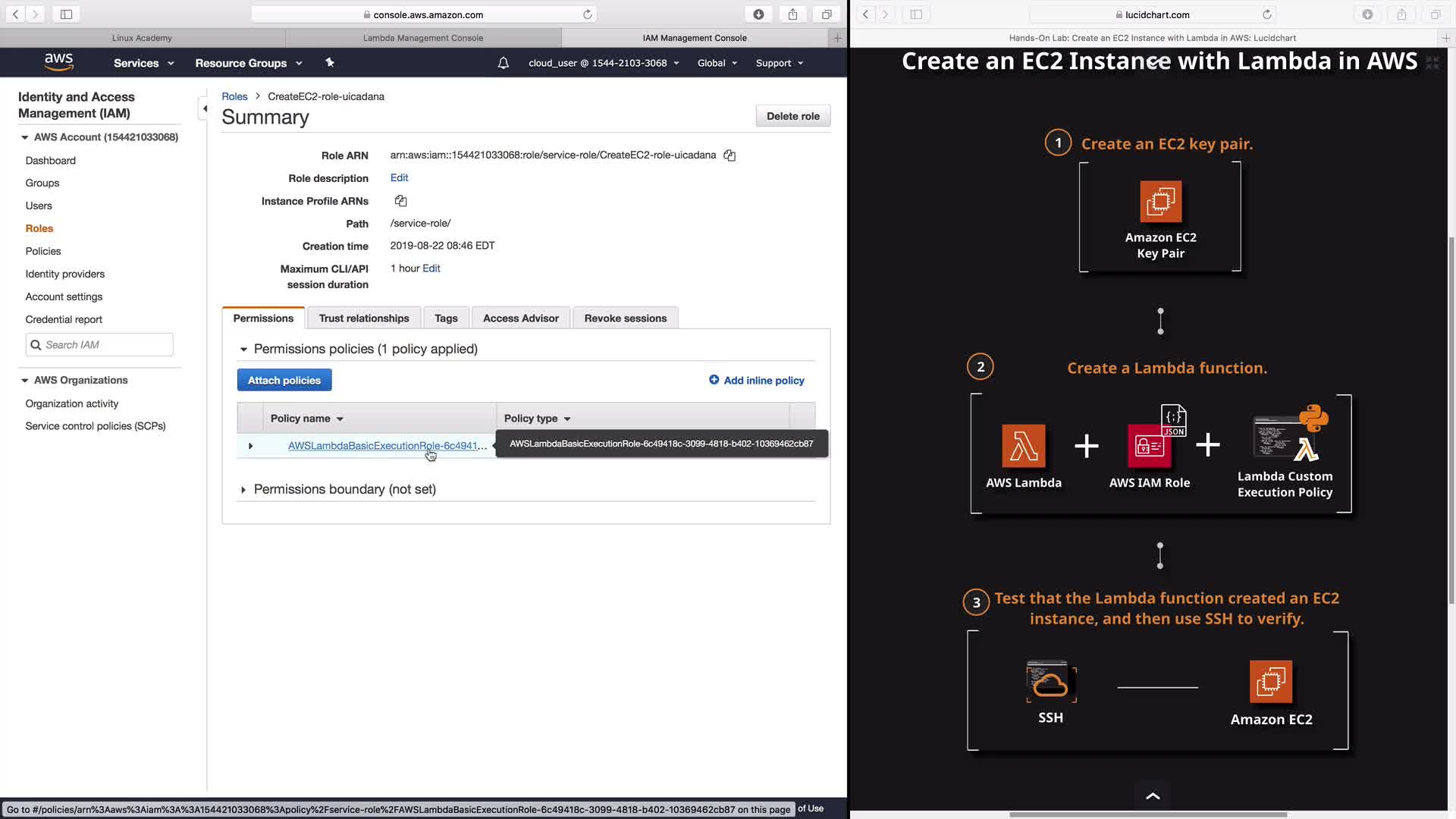Collapse the IAM side navigation arrow
Viewport: 1456px width, 819px height.
[204, 108]
